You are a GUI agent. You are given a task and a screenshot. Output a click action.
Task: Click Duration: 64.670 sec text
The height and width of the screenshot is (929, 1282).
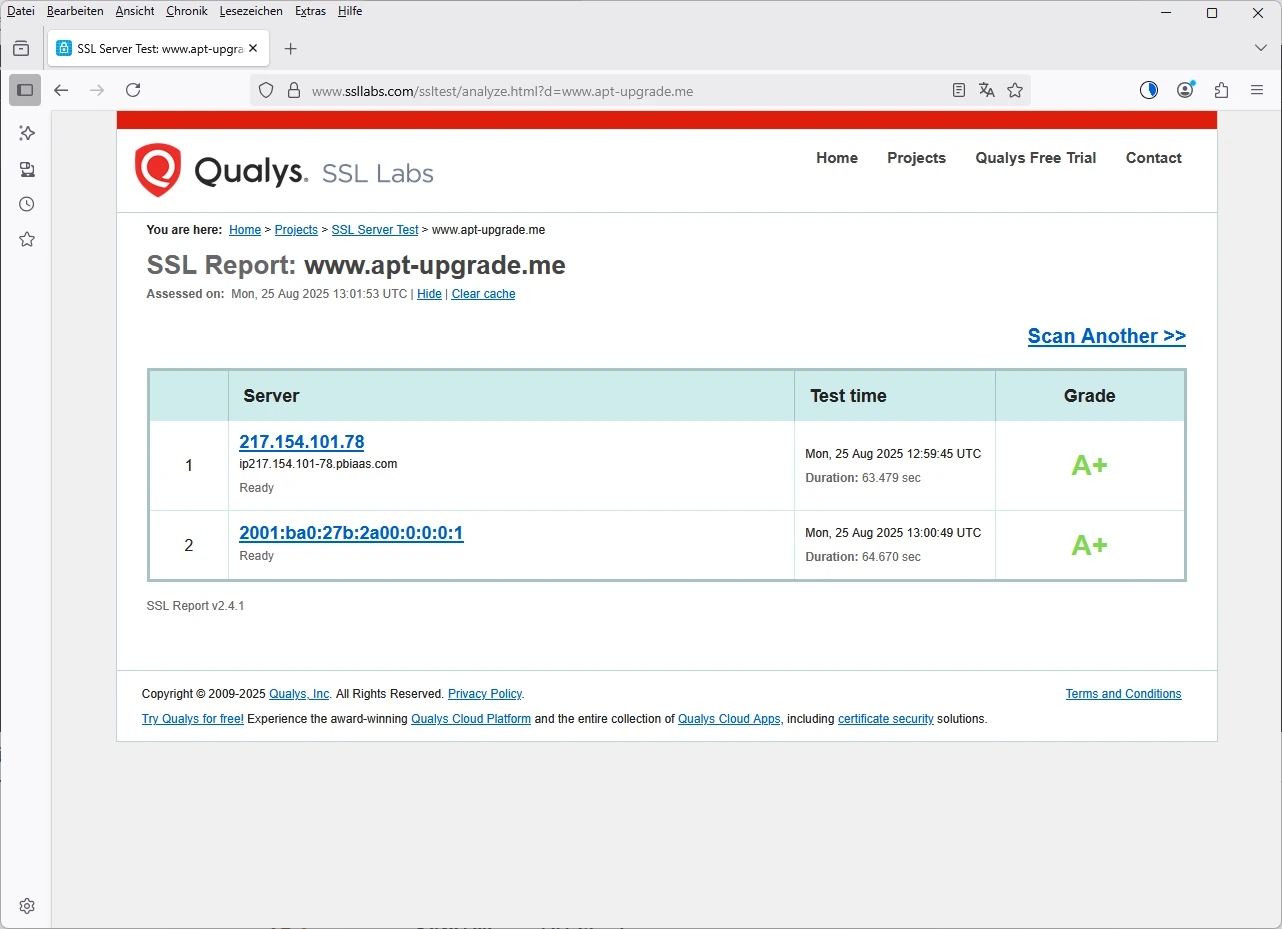pyautogui.click(x=863, y=557)
